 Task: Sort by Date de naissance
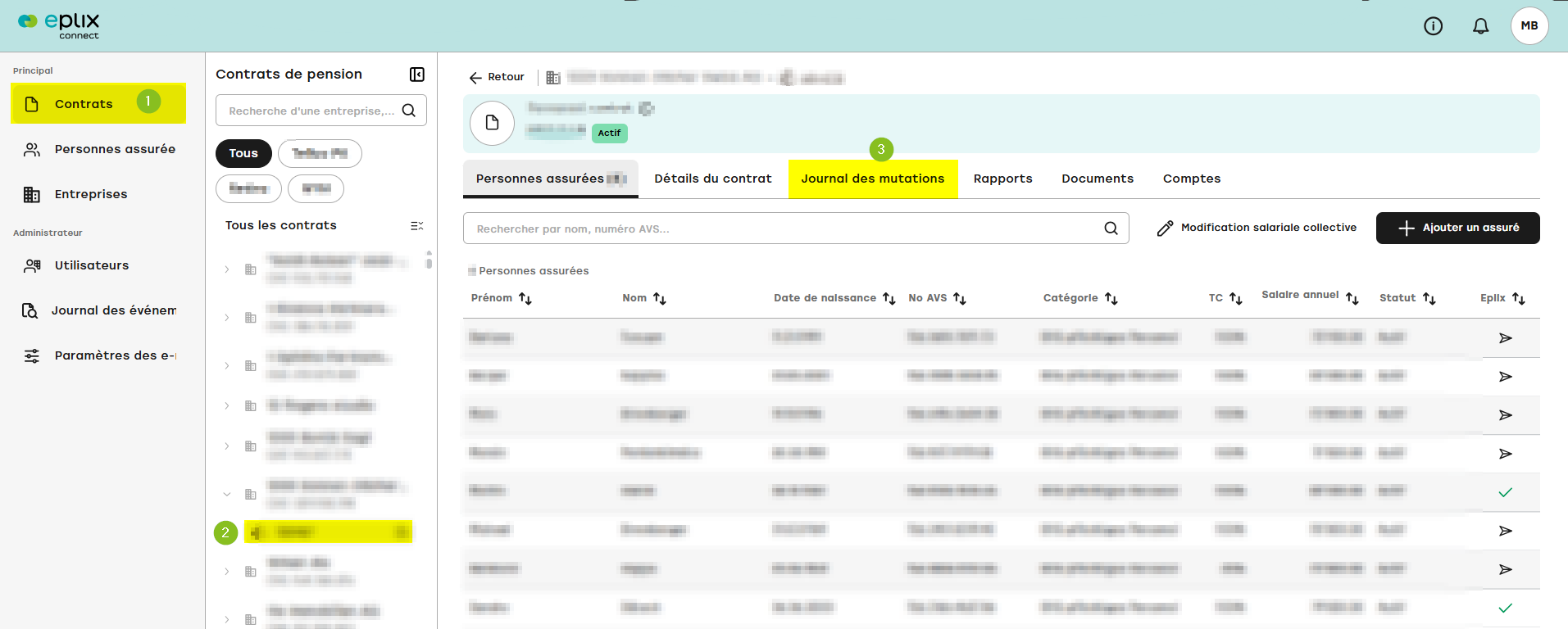(x=889, y=299)
